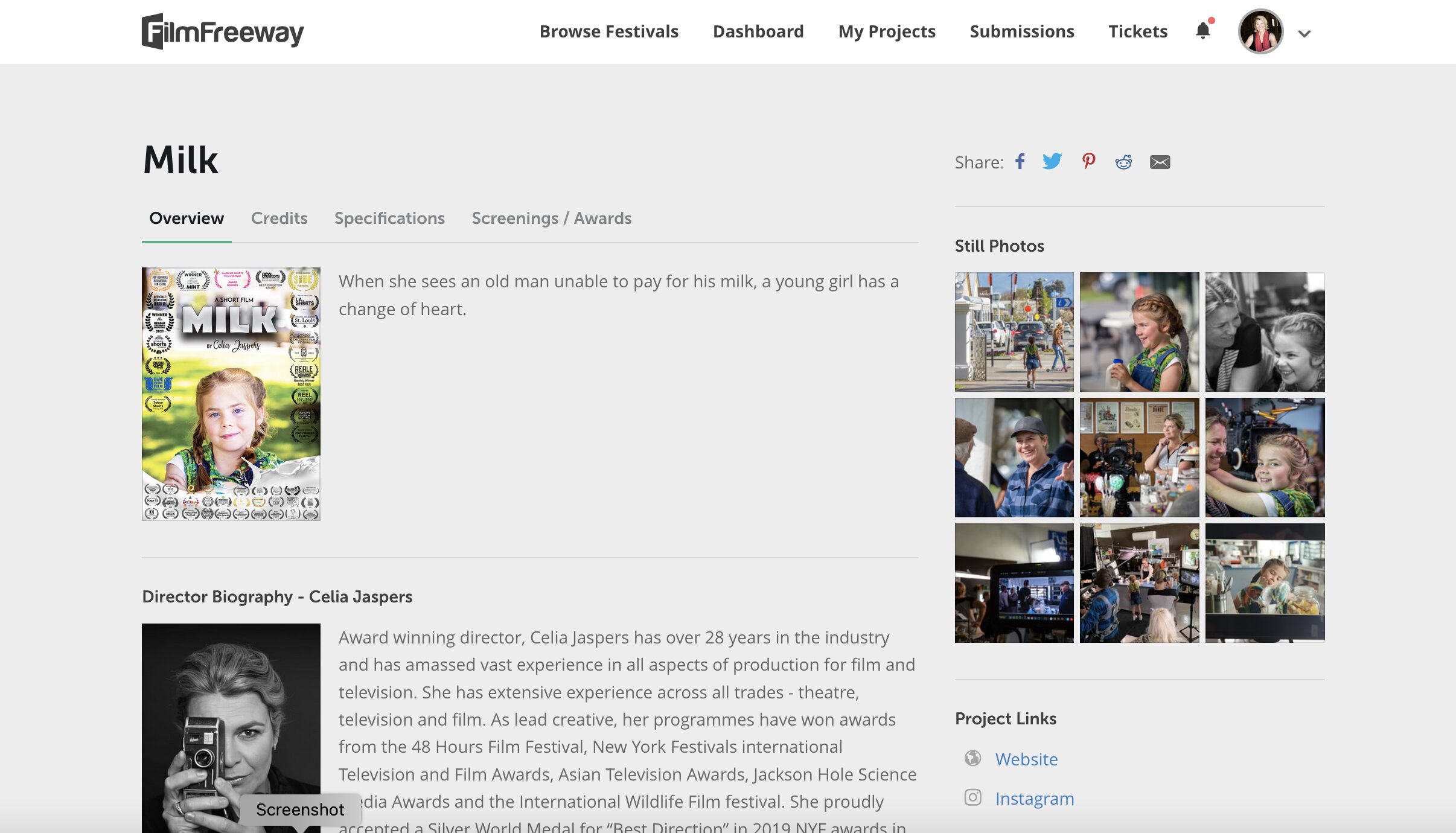Click the Instagram icon under Project Links
This screenshot has height=833, width=1456.
[x=972, y=797]
